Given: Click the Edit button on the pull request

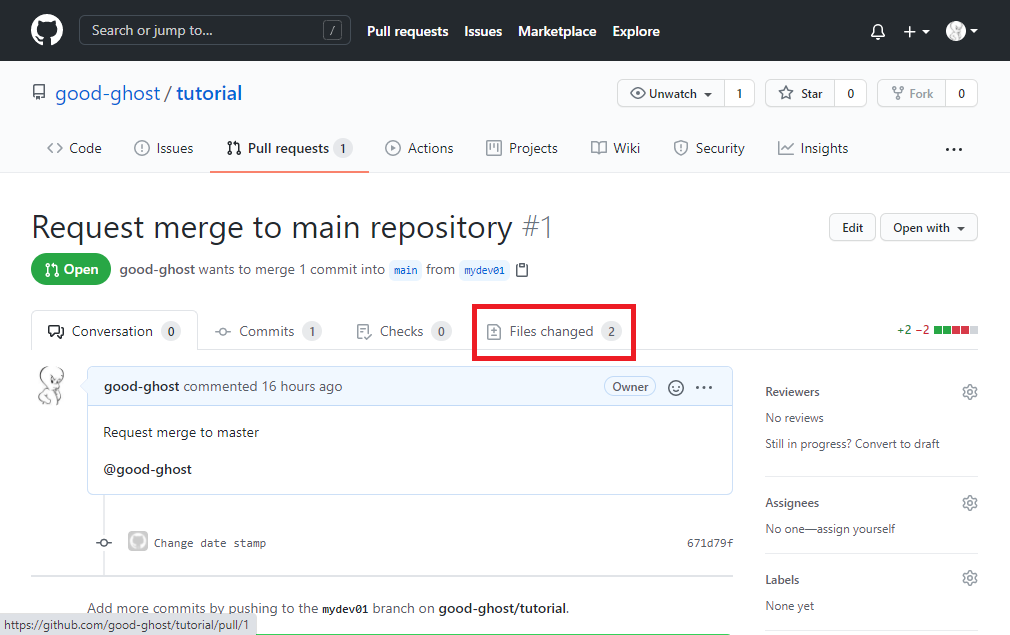Looking at the screenshot, I should [x=852, y=227].
